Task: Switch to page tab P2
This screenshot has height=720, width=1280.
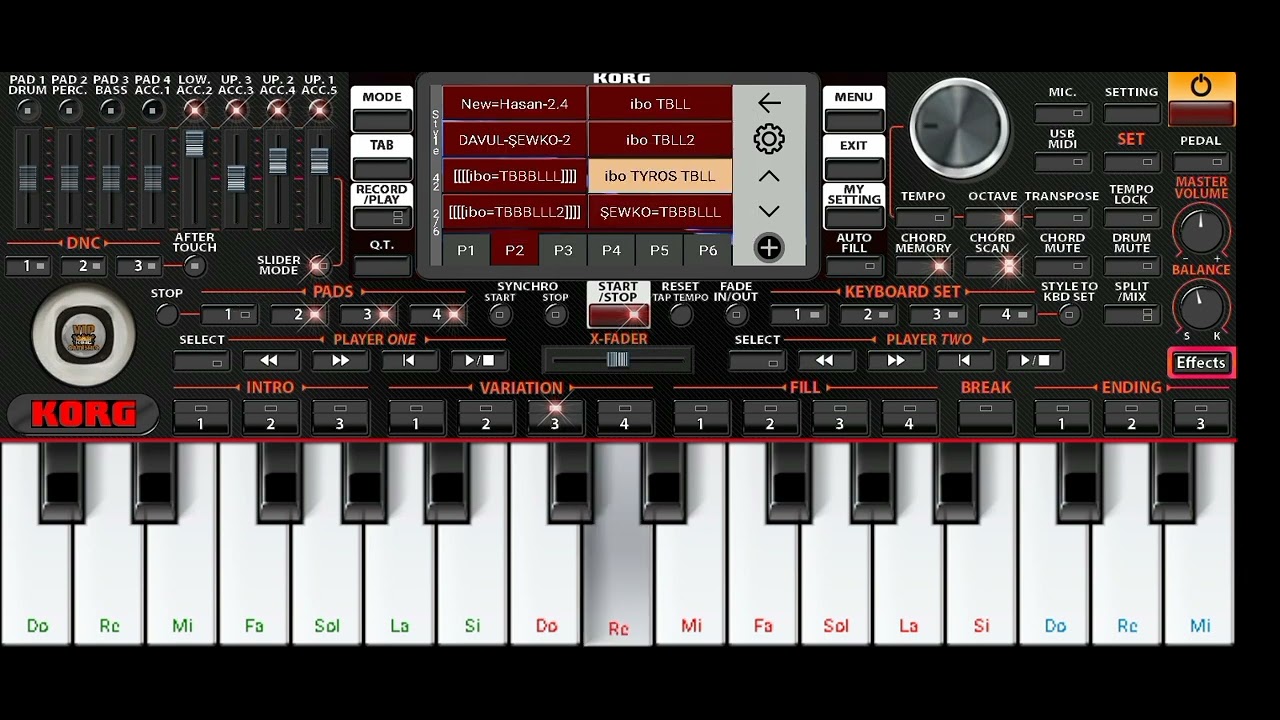Action: coord(514,250)
